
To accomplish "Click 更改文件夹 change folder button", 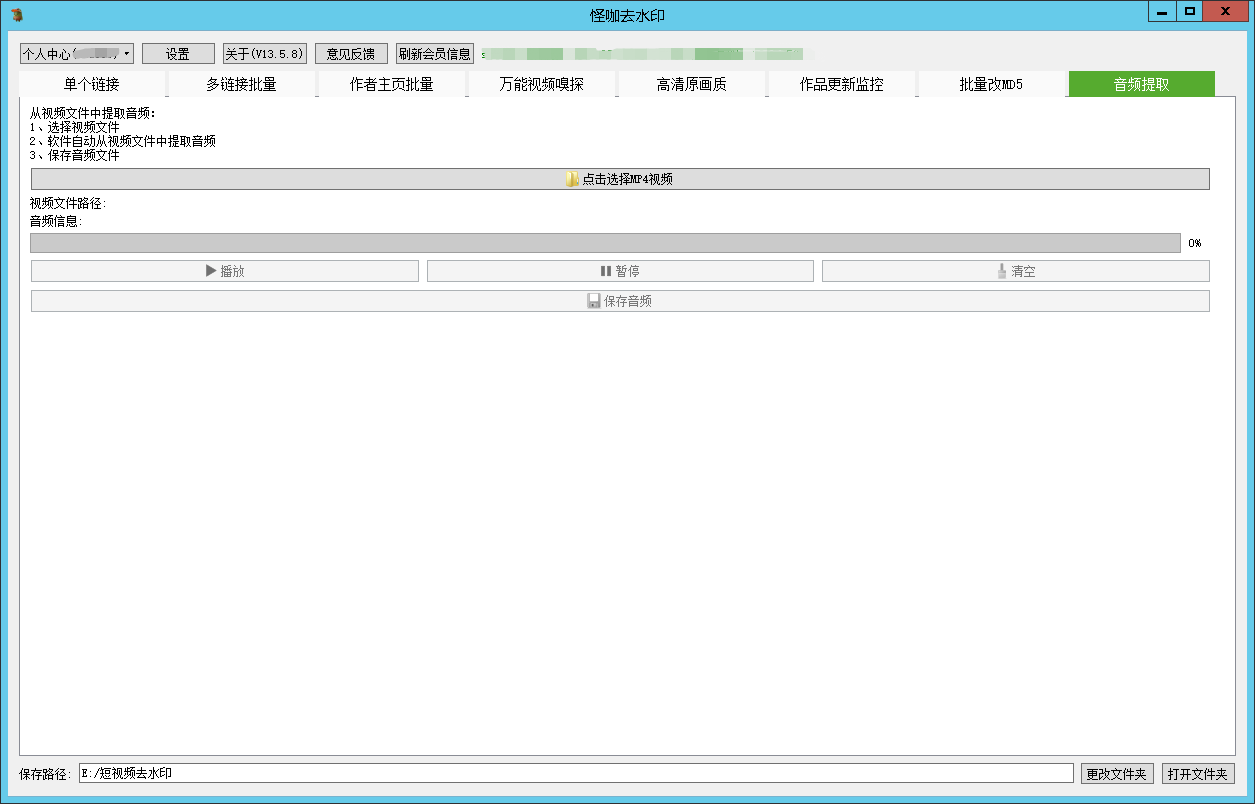I will pyautogui.click(x=1118, y=774).
